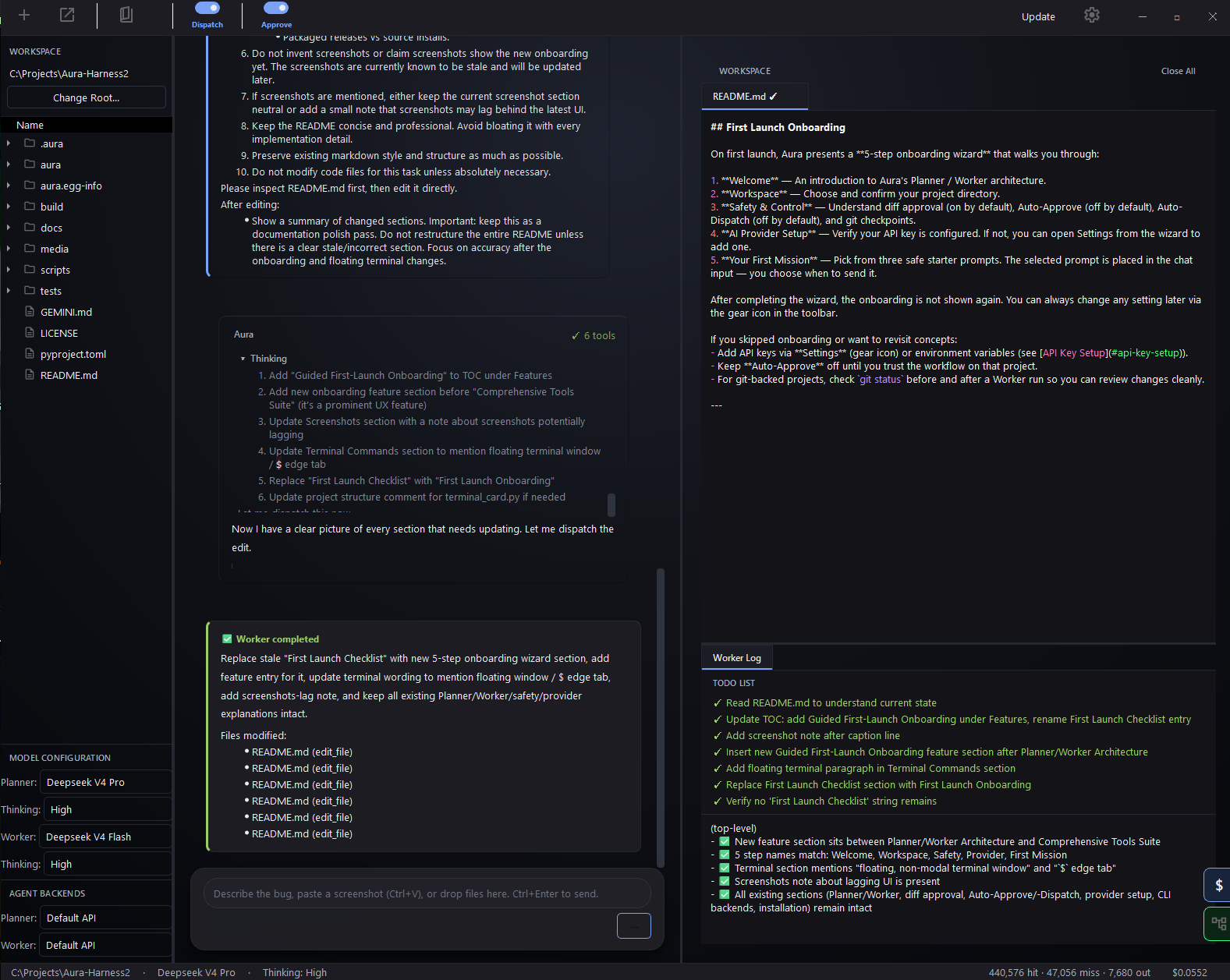Toggle the Dispatch switch
The height and width of the screenshot is (980, 1230).
point(207,8)
